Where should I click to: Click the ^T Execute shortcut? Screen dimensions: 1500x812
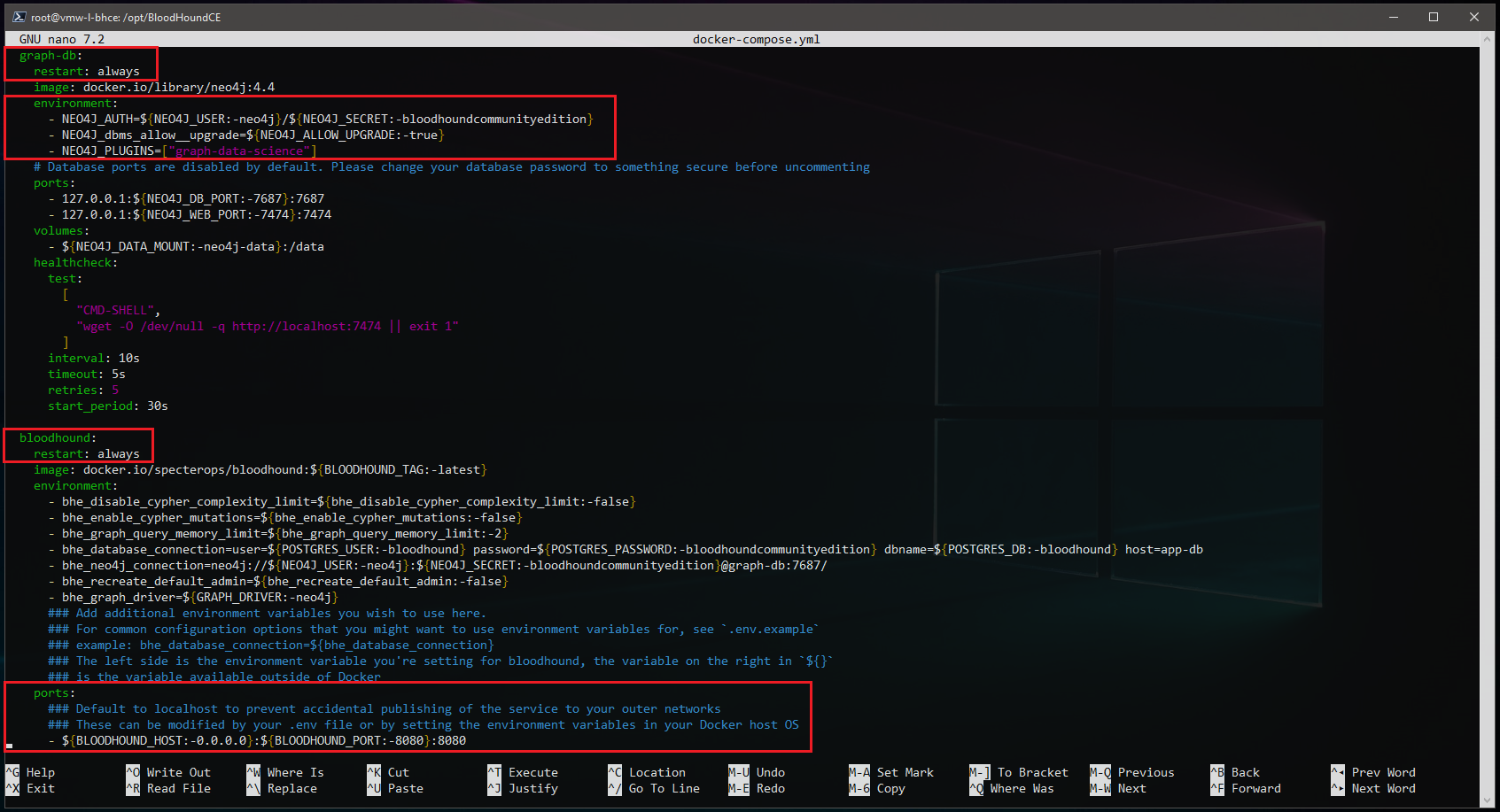(523, 772)
